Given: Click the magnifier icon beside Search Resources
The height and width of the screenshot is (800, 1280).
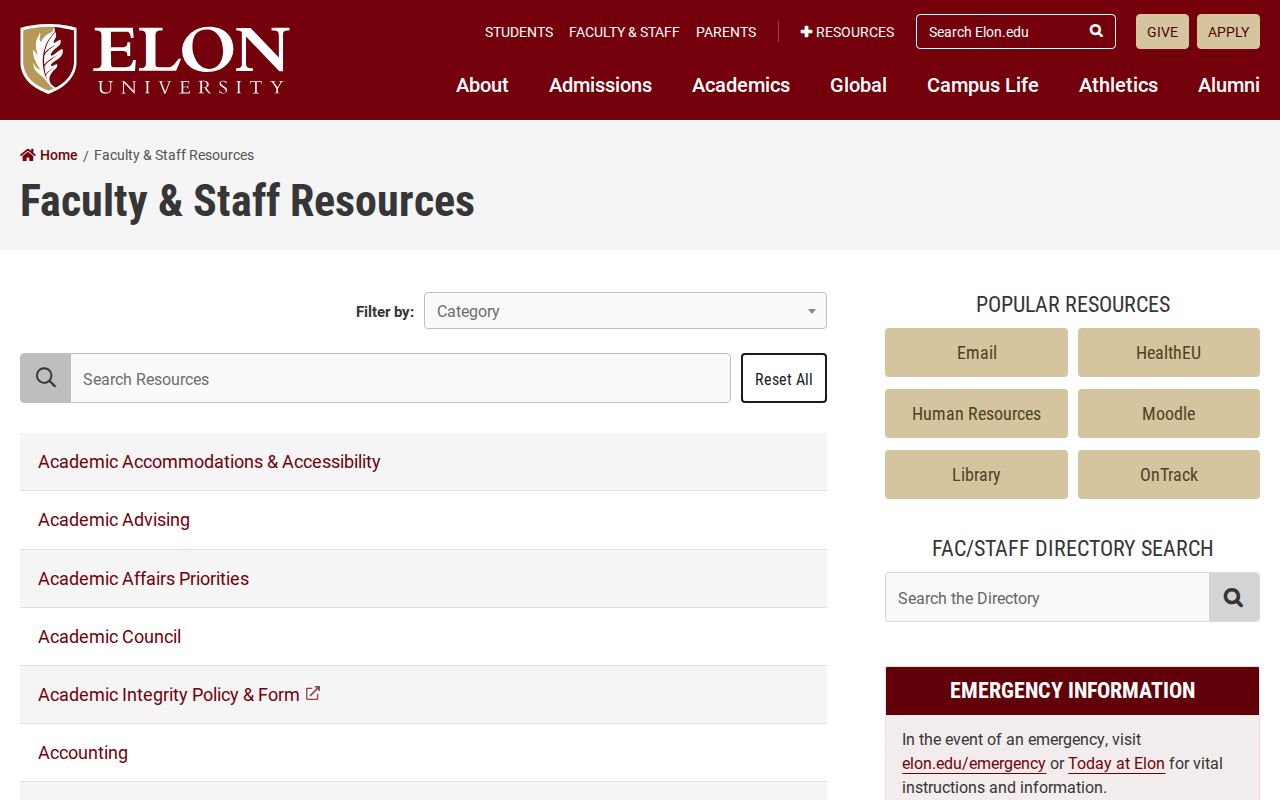Looking at the screenshot, I should coord(45,378).
